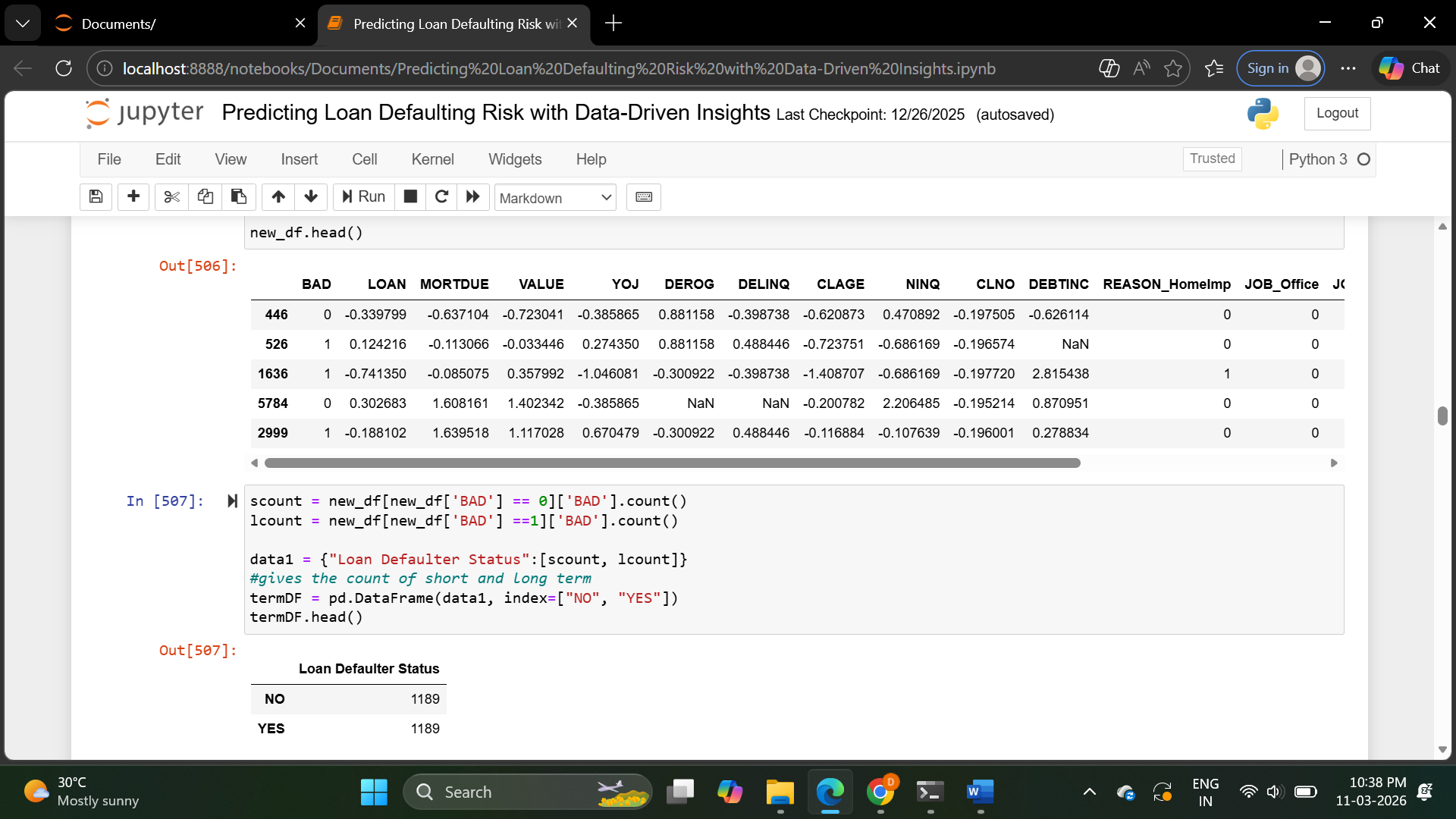Click row index 5784 in dataframe
Viewport: 1456px width, 819px height.
pyautogui.click(x=273, y=403)
